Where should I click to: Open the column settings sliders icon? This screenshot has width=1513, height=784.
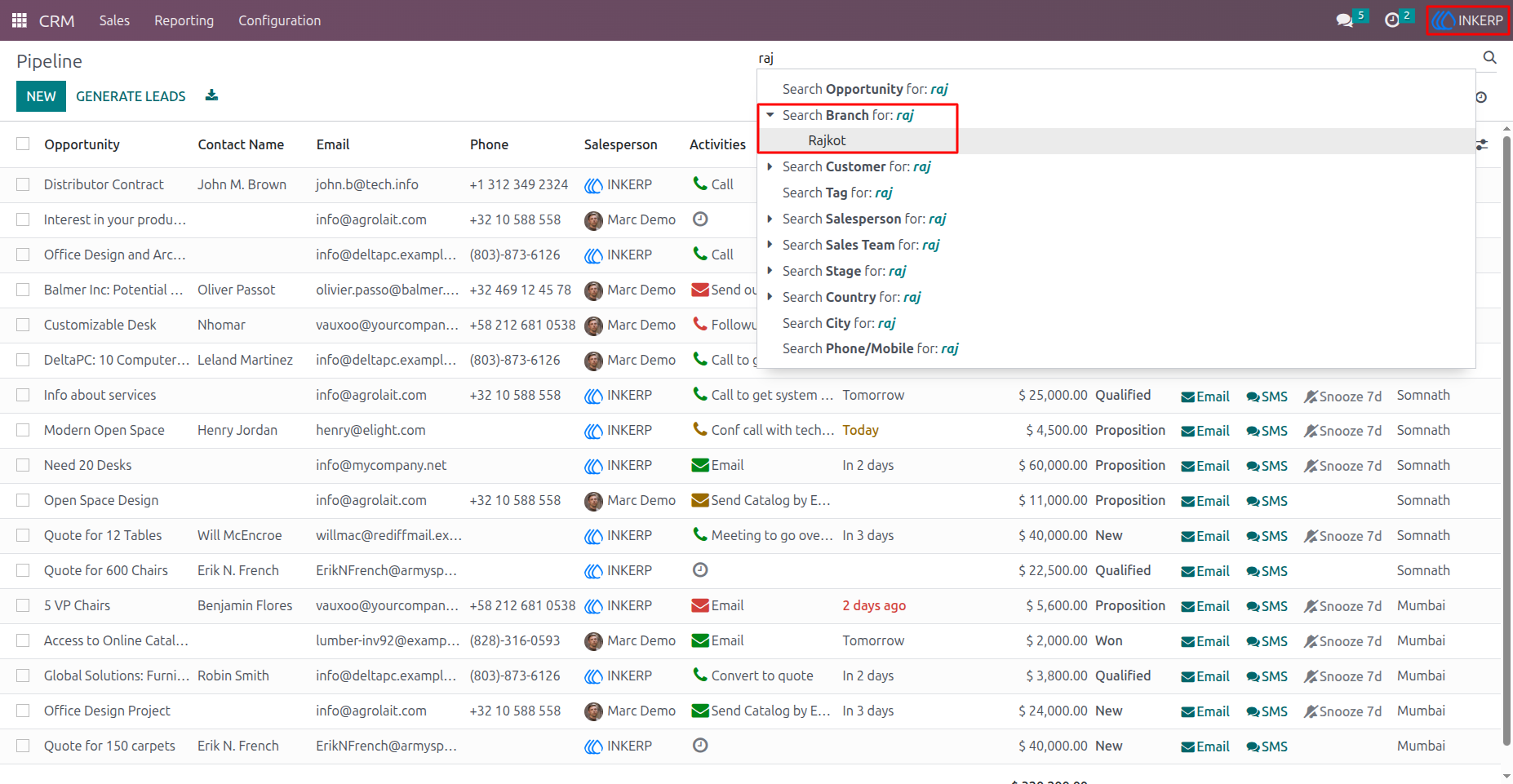[x=1482, y=144]
